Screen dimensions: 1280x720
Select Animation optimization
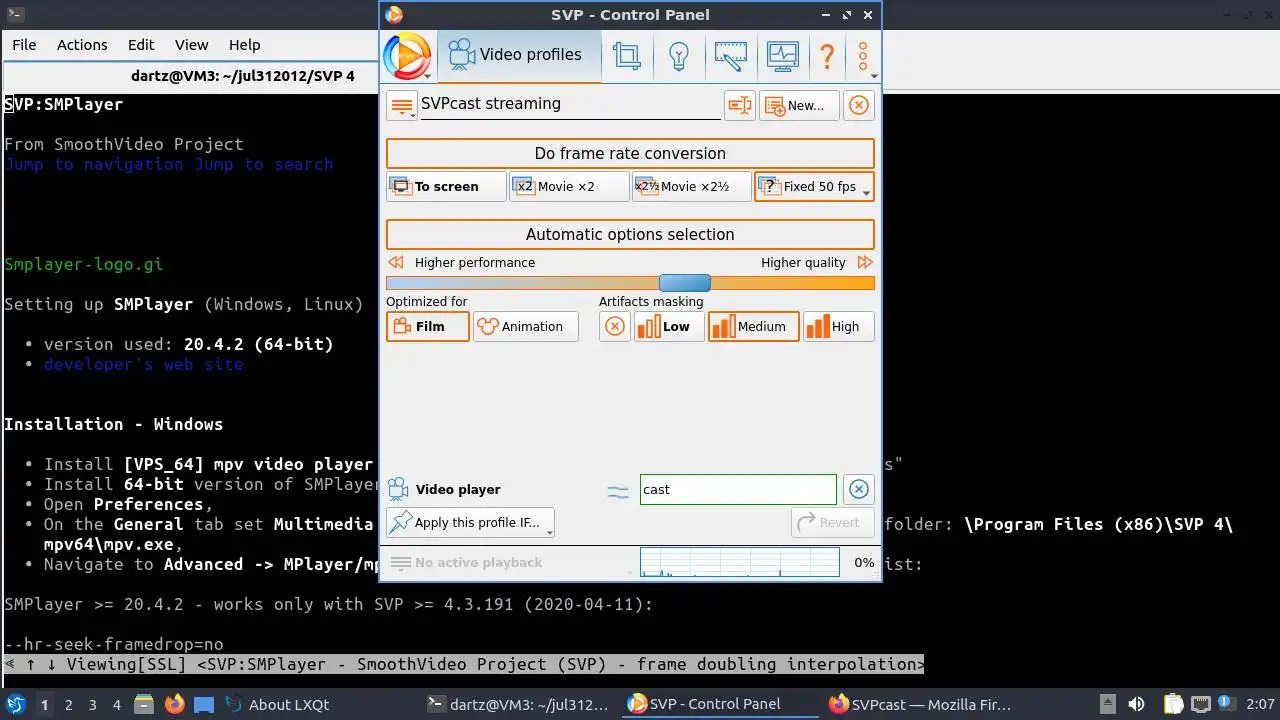[525, 326]
